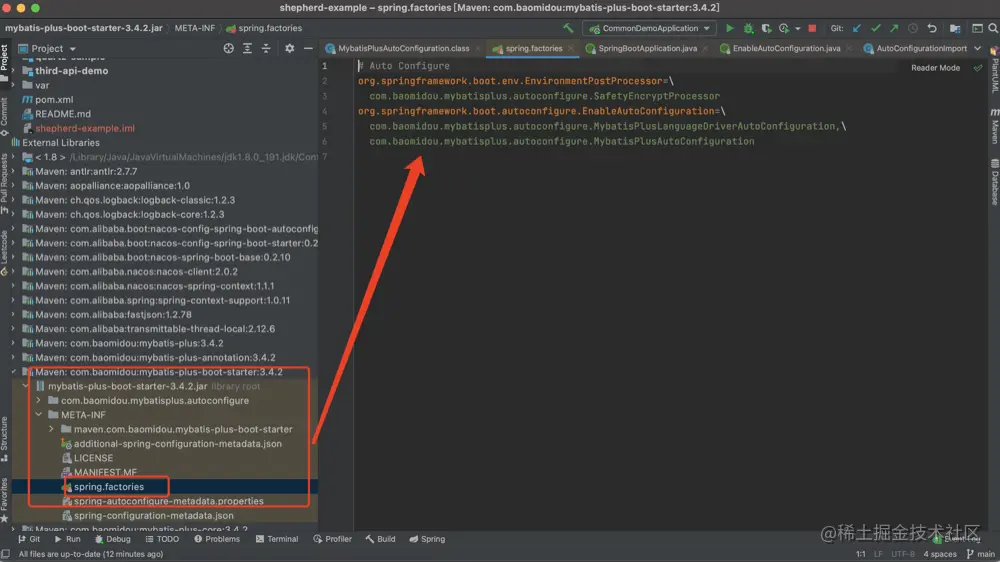Screen dimensions: 1000x562
Task: Click the main git branch widget
Action: pyautogui.click(x=981, y=554)
